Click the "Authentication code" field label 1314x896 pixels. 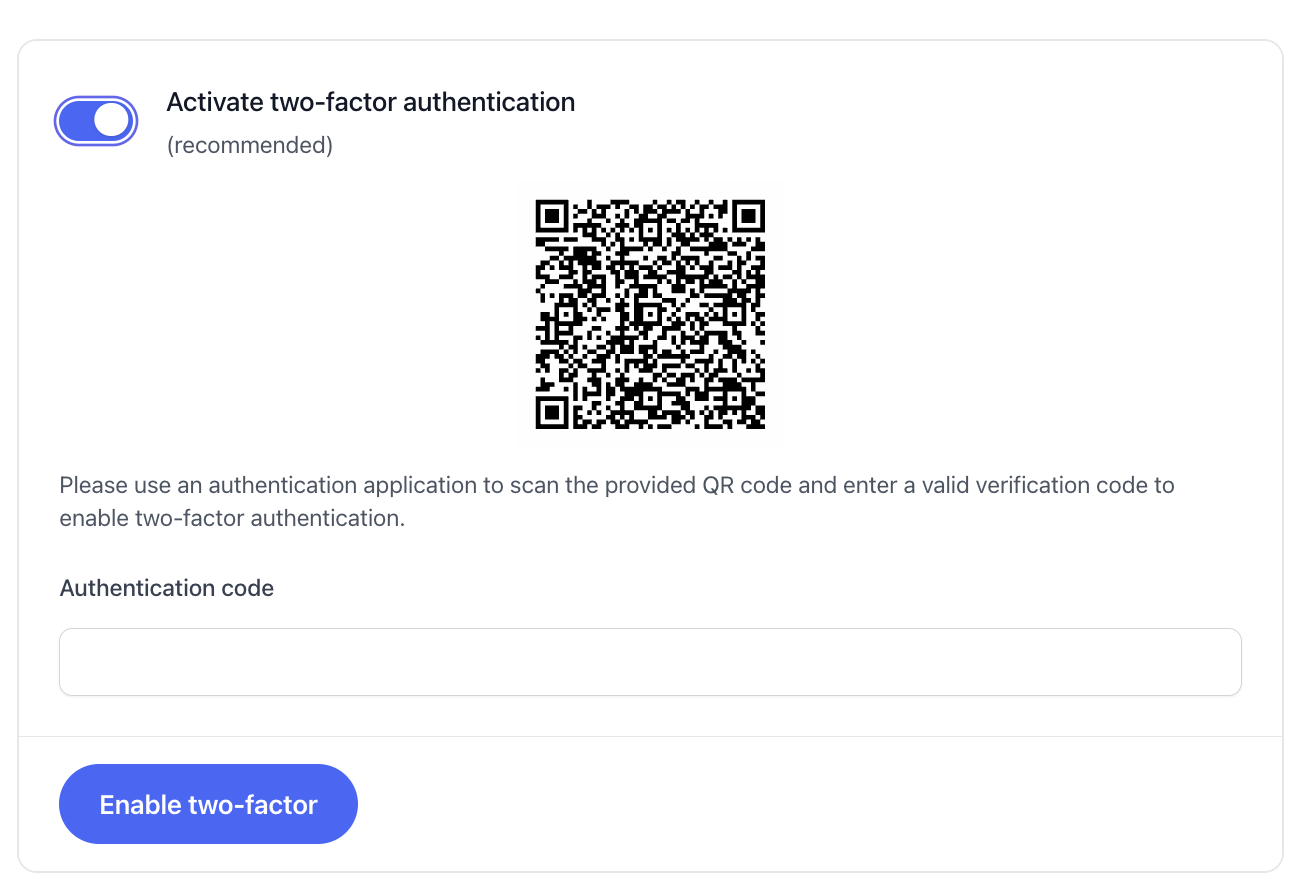pos(166,589)
